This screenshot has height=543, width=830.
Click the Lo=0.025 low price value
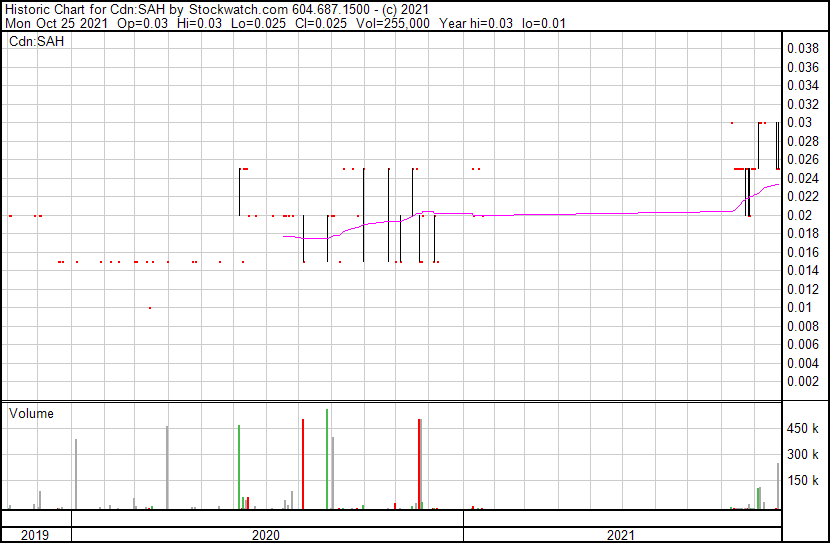pos(258,24)
